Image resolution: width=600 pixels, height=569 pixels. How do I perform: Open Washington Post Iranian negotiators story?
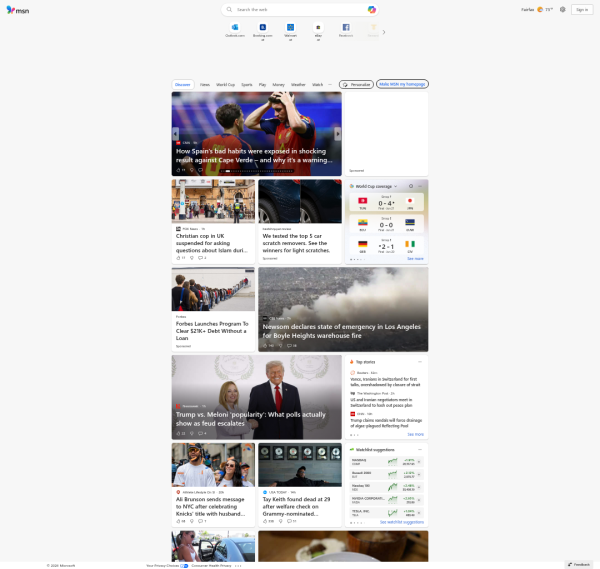coord(382,403)
